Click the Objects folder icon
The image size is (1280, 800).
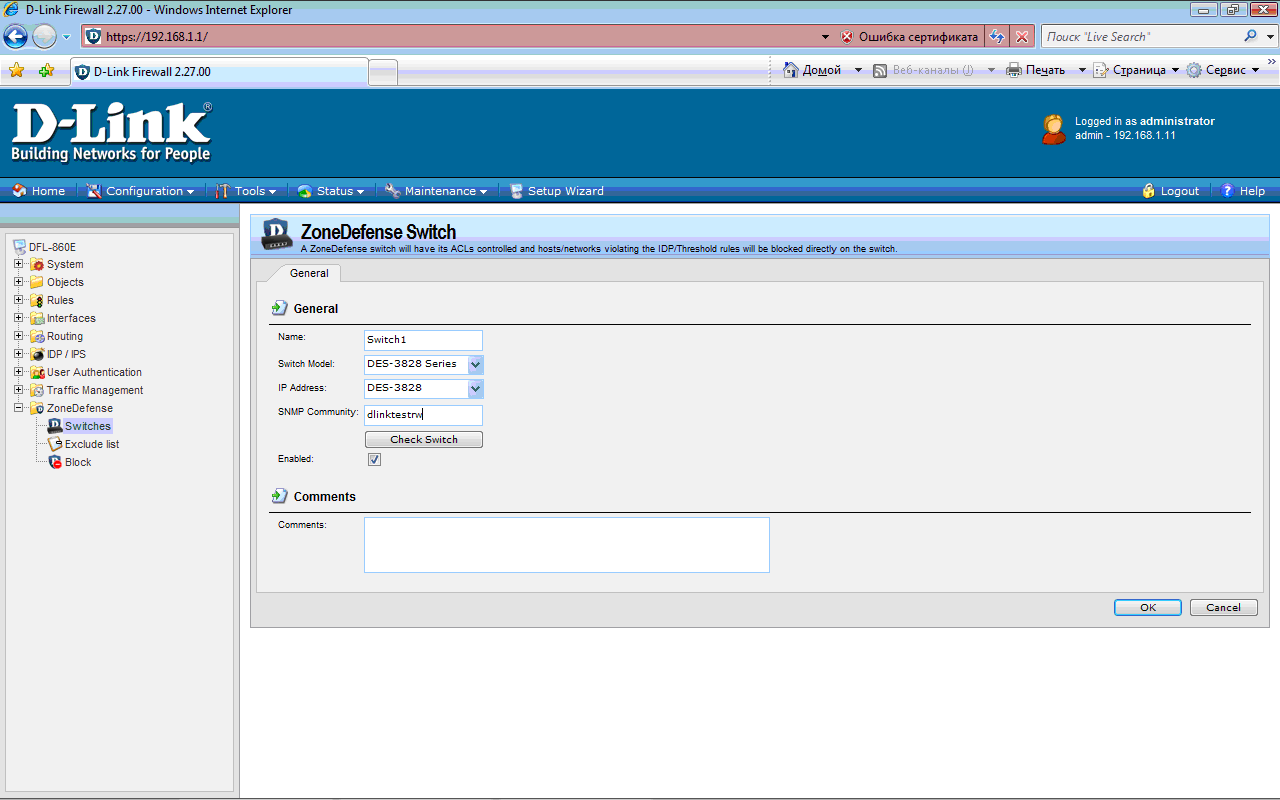click(x=37, y=282)
